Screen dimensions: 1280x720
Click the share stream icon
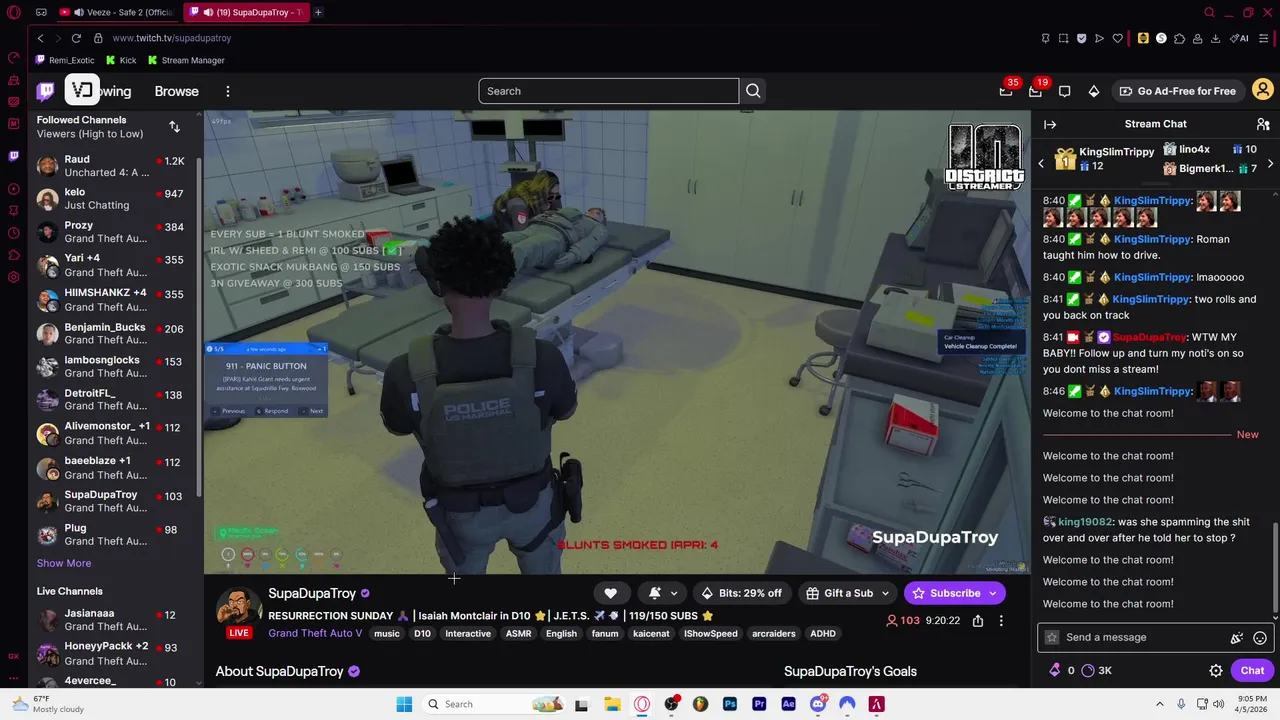click(x=978, y=621)
